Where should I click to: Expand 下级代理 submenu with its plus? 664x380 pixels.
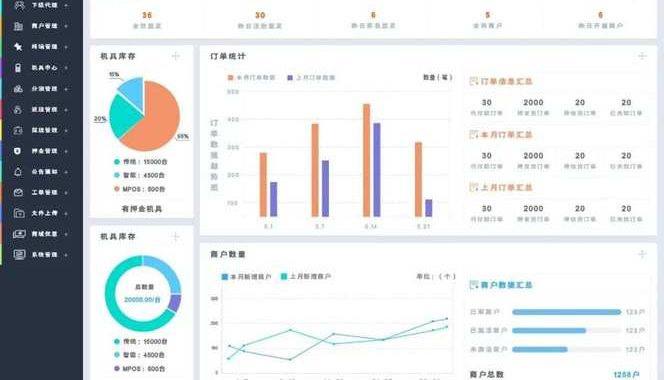66,6
